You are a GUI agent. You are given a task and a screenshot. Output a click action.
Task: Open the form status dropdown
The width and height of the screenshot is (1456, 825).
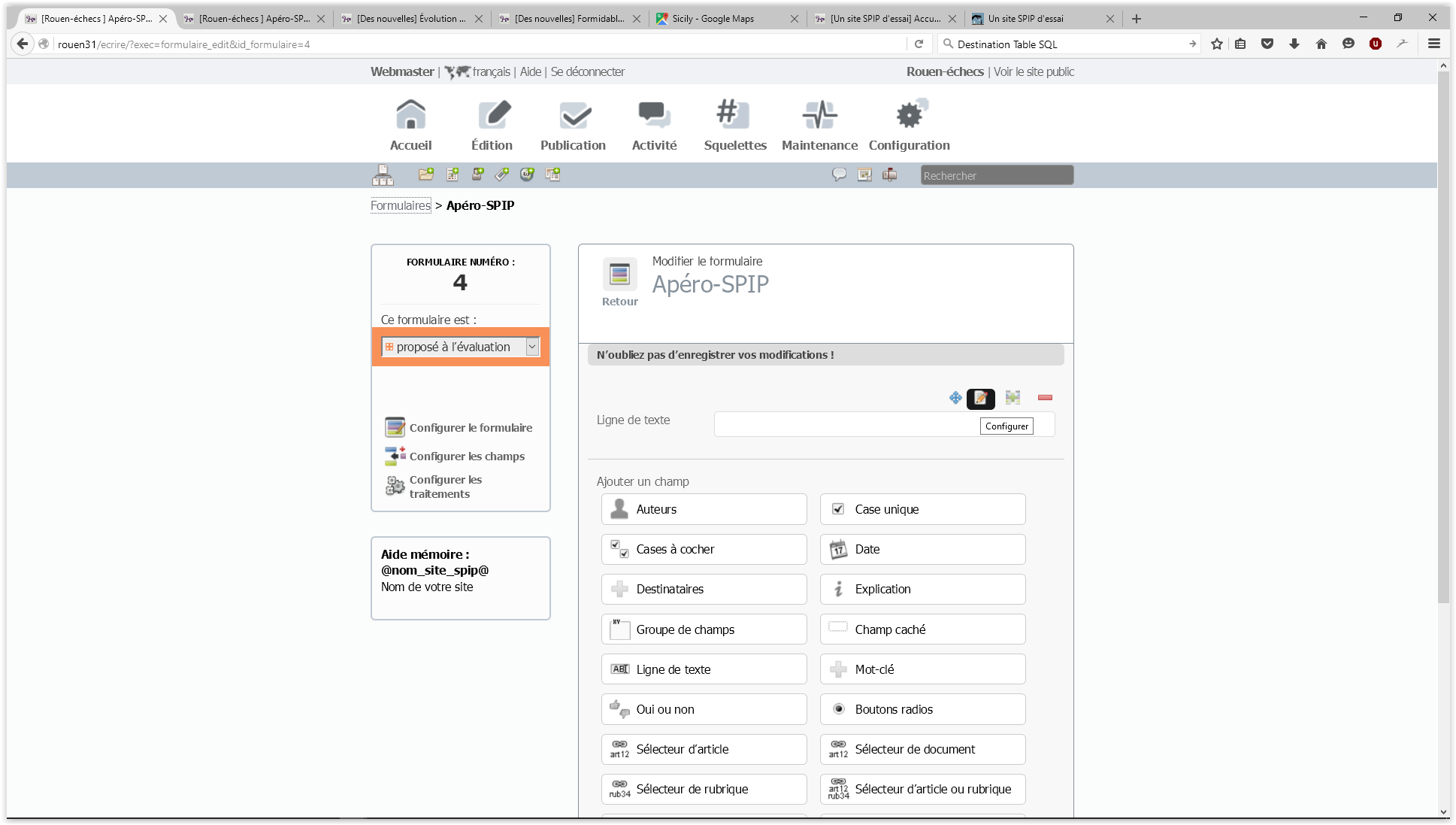tap(460, 347)
